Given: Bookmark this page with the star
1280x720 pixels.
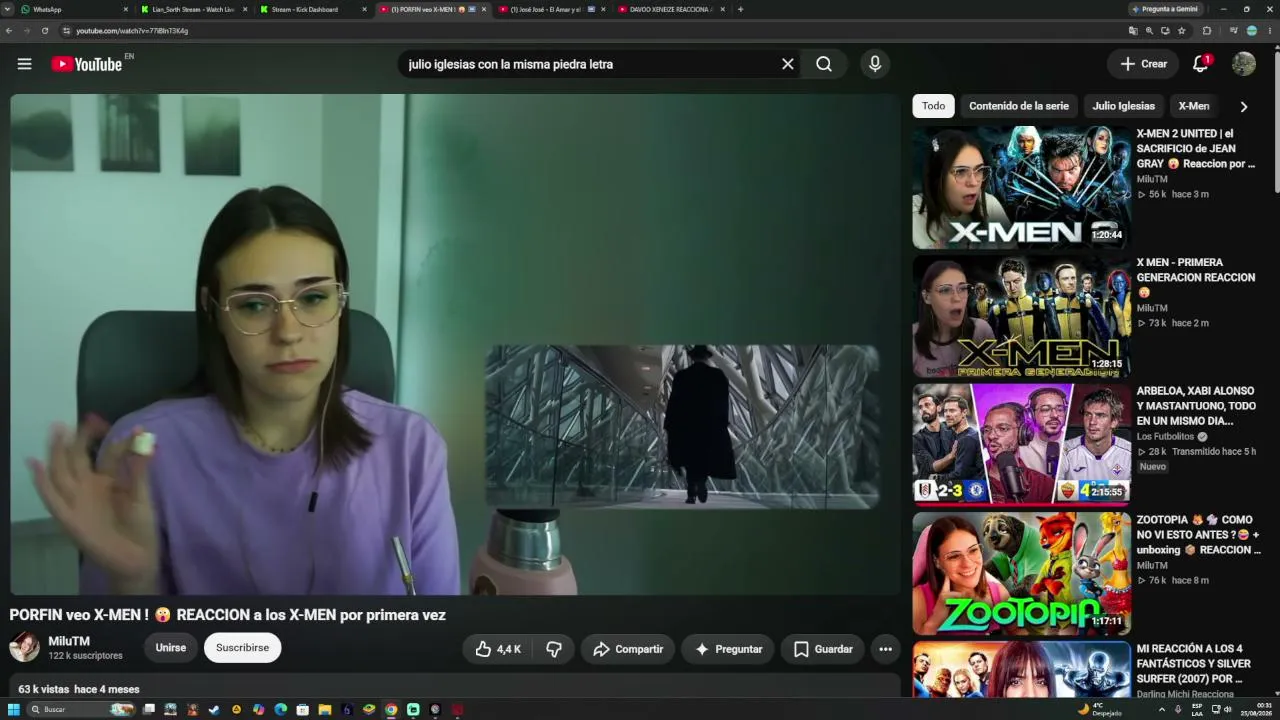Looking at the screenshot, I should point(1182,31).
